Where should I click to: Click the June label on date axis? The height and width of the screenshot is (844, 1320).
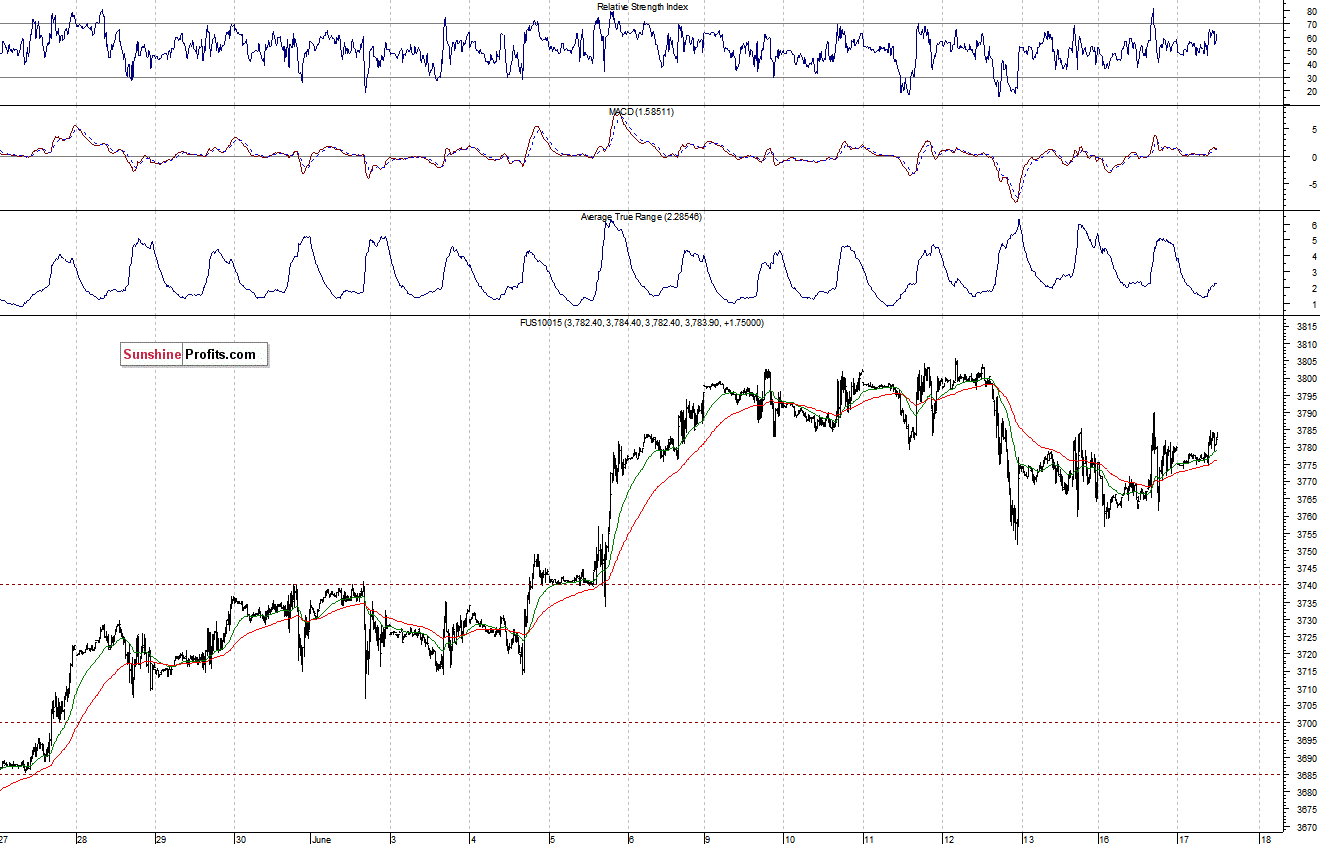(322, 838)
